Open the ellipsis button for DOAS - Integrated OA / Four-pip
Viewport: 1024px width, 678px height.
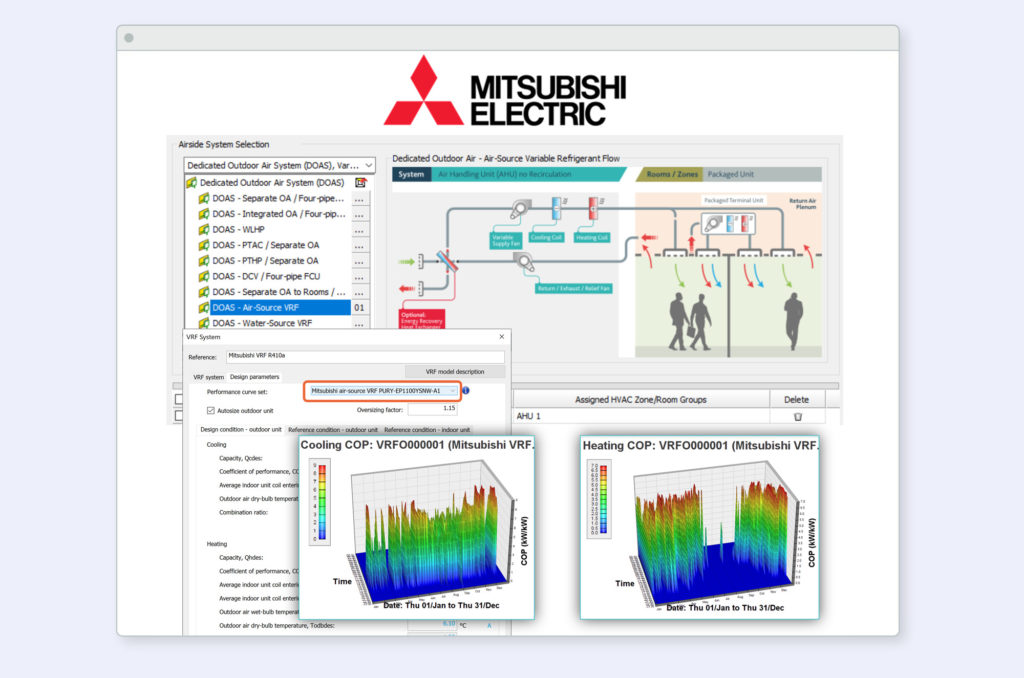tap(359, 214)
